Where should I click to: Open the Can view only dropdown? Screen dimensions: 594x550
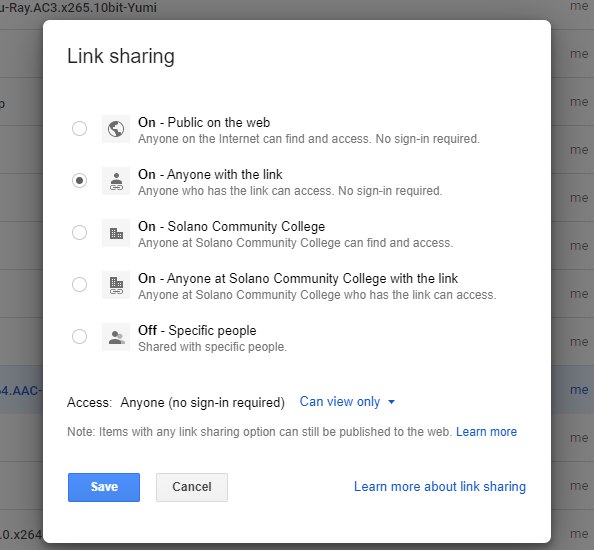click(347, 402)
